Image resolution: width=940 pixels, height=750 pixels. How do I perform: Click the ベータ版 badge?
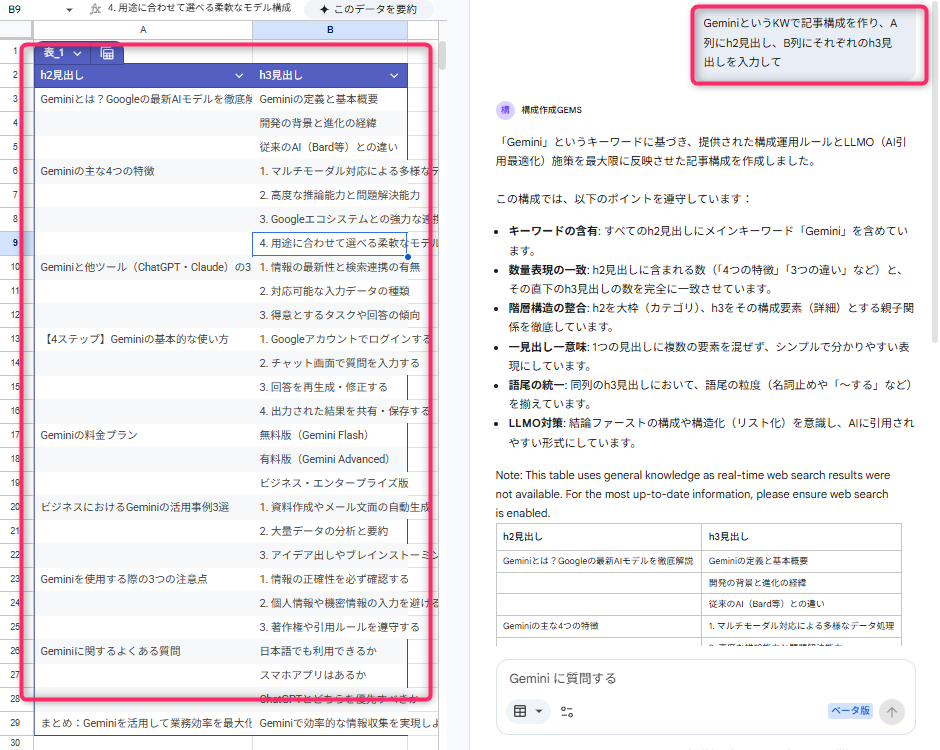point(849,711)
